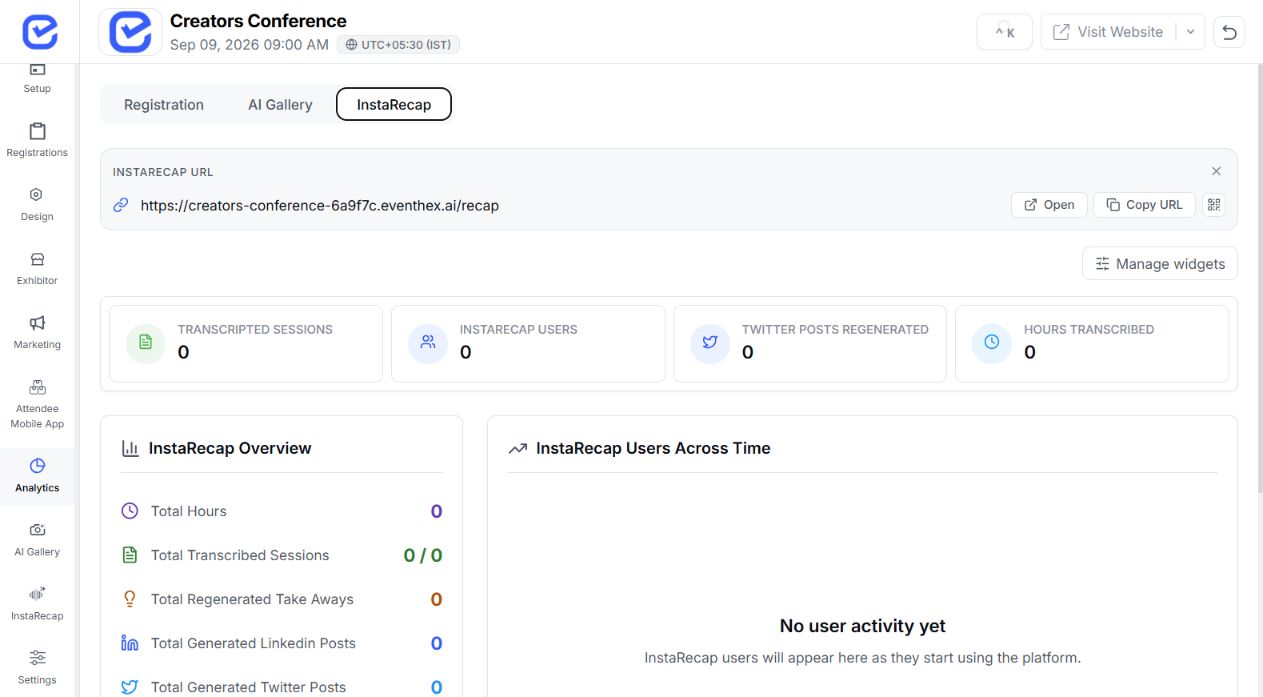Click the Hours Transcribed clock icon
1263x697 pixels.
click(992, 342)
